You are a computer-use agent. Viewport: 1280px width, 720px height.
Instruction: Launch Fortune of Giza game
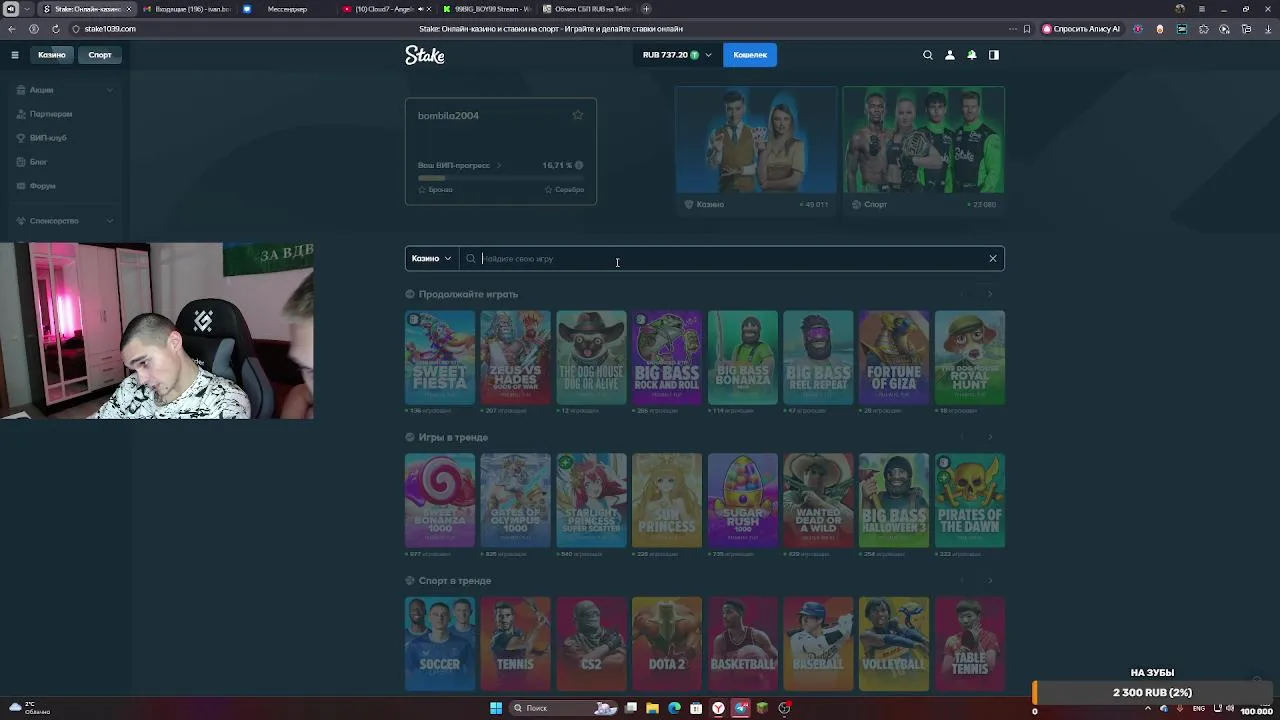pos(894,358)
